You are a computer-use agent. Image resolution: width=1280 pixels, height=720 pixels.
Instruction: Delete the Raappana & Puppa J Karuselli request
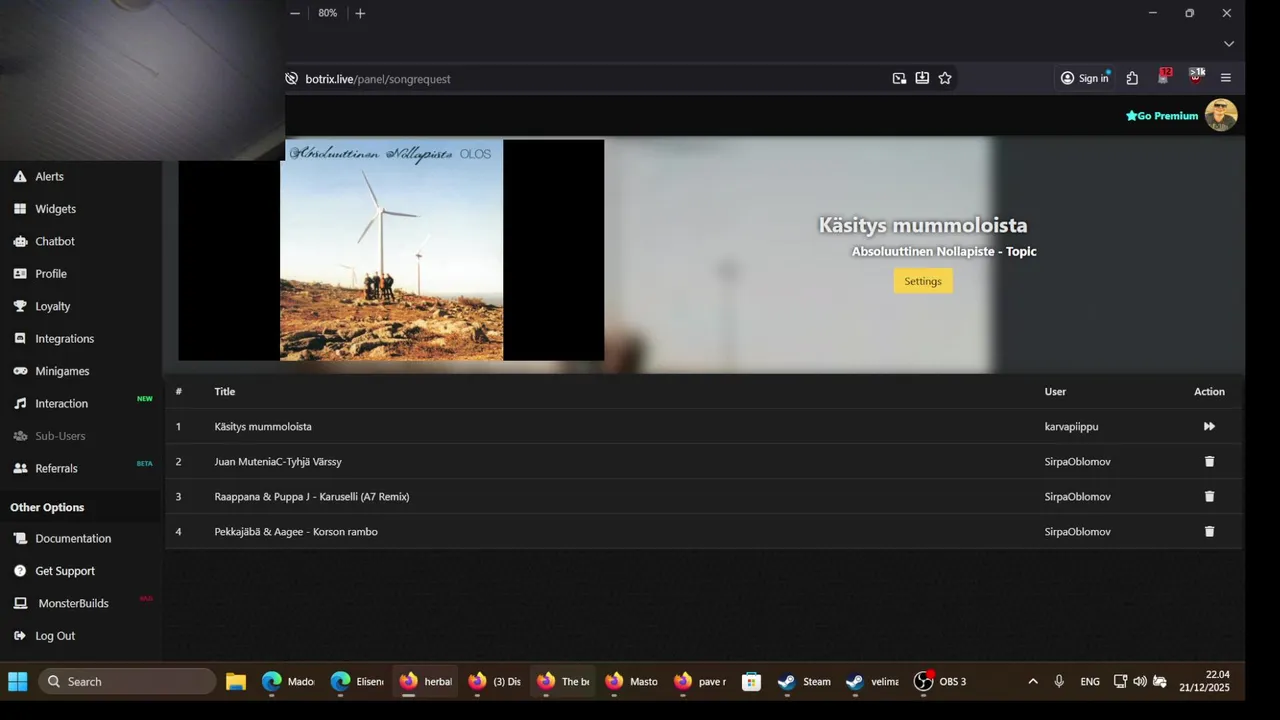1209,496
